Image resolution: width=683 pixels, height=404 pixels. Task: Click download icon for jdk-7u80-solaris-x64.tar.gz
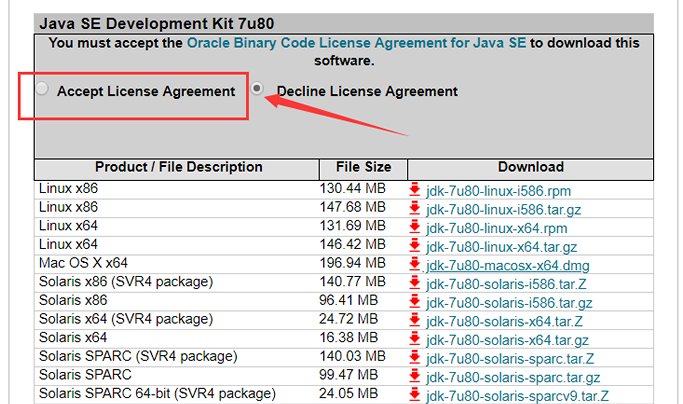point(415,339)
